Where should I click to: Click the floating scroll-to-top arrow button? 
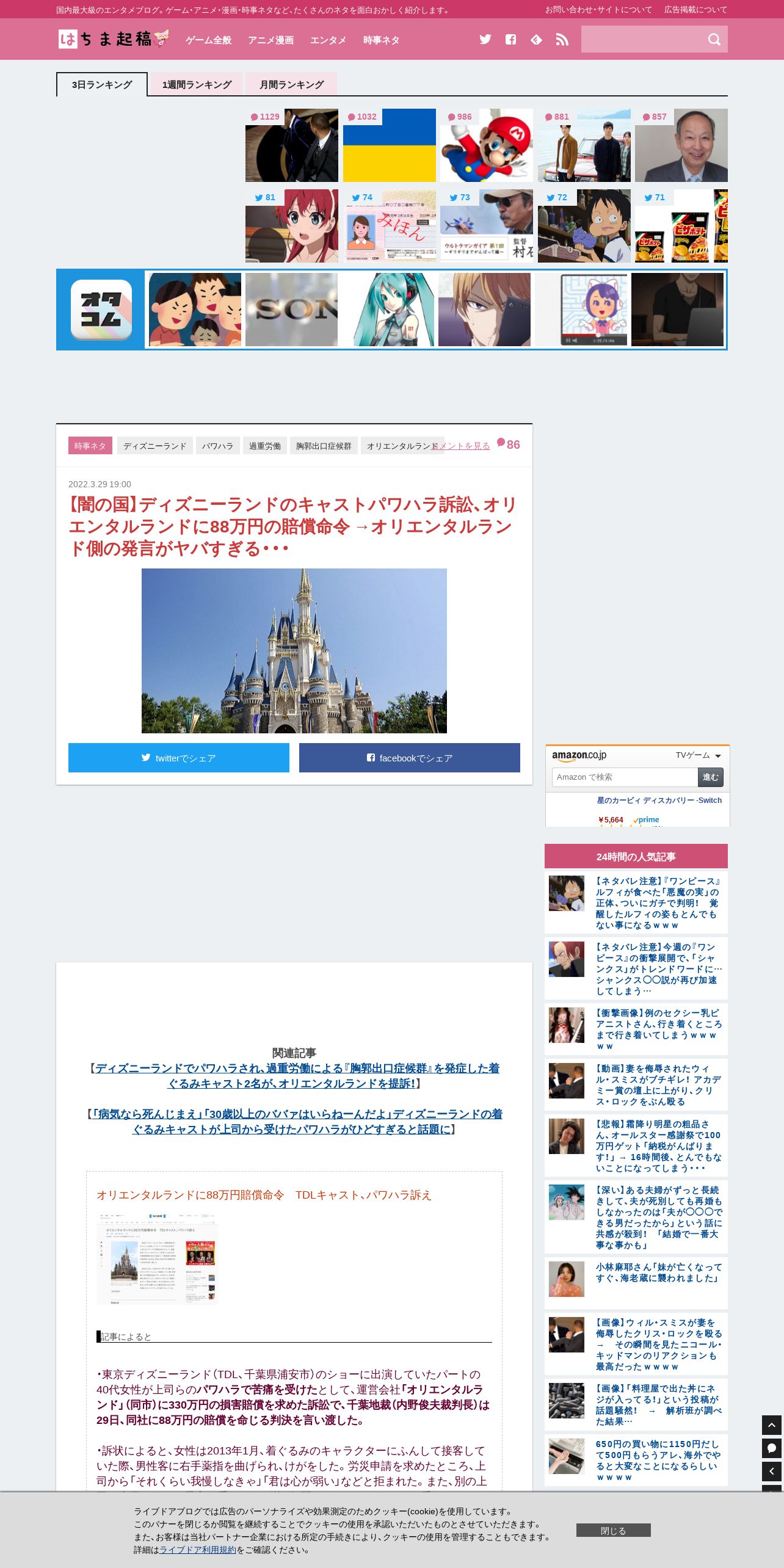[x=772, y=1425]
